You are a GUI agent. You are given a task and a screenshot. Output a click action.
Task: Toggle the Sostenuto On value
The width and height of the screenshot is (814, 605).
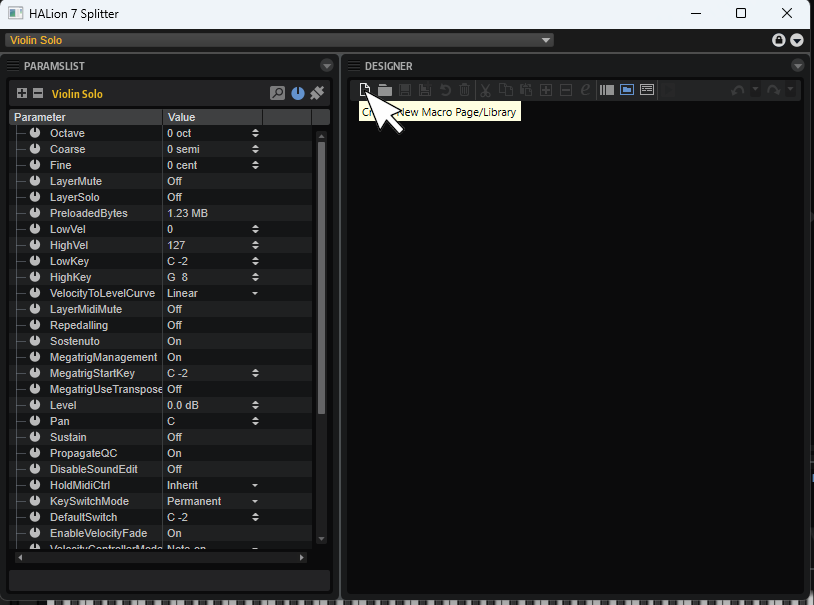point(174,341)
